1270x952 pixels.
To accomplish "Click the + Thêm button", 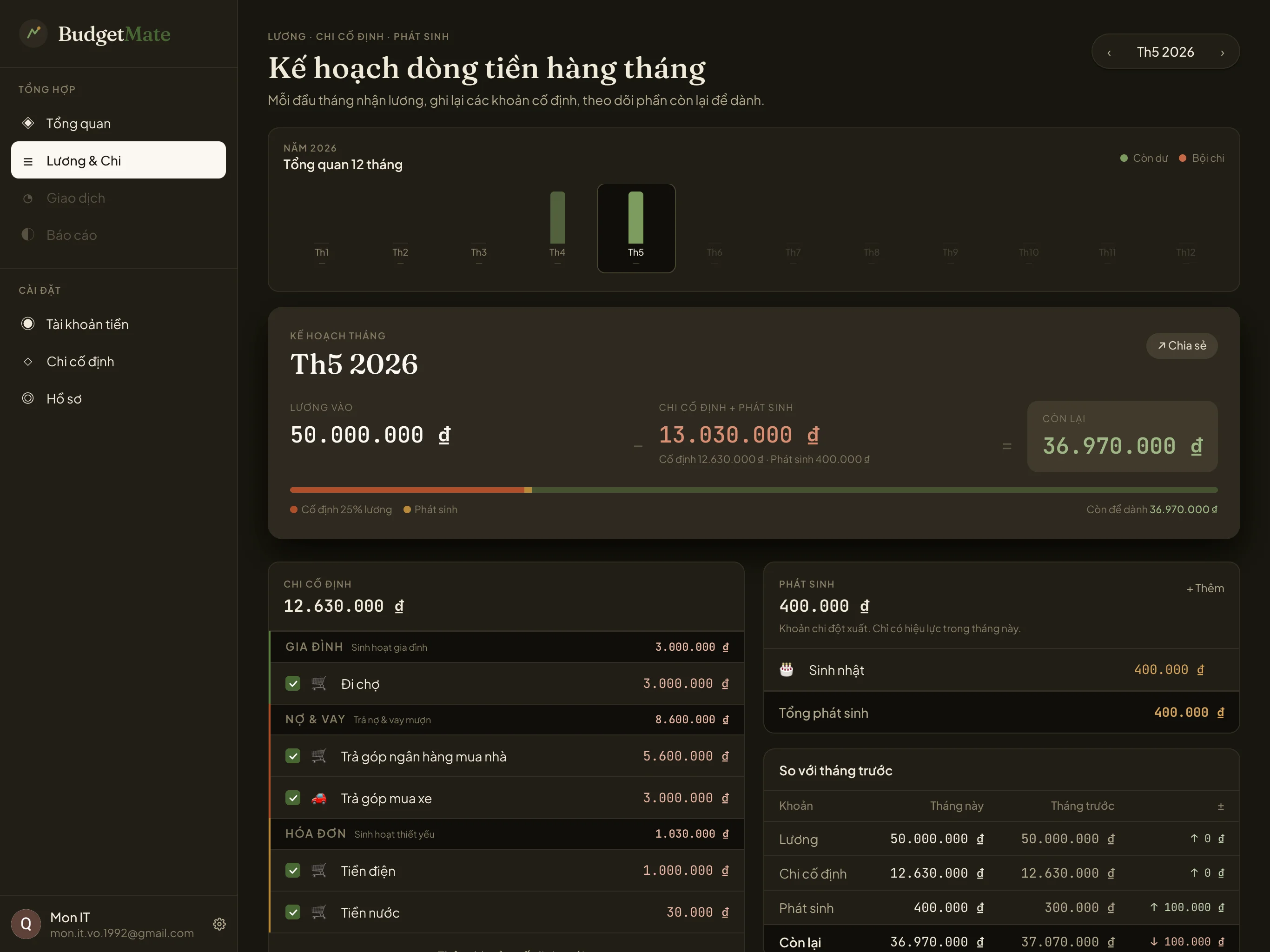I will coord(1205,588).
